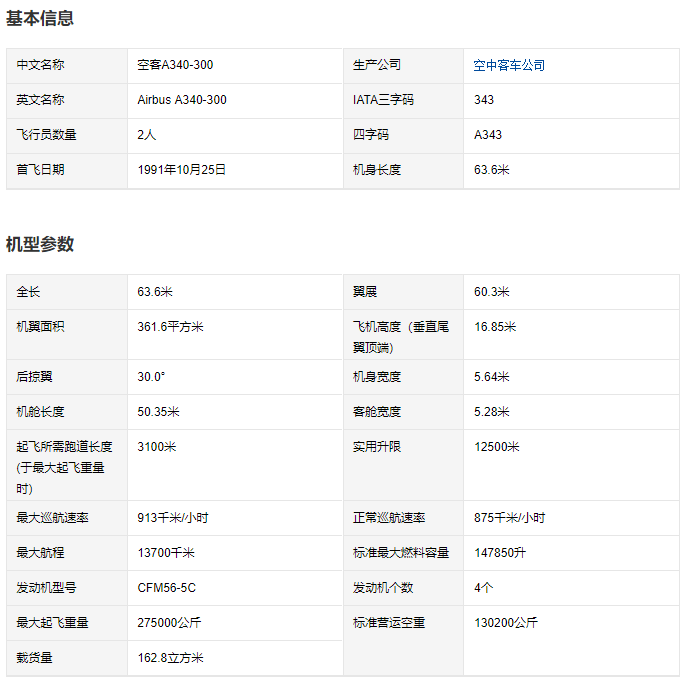Click the wingspan value 60.3米
The height and width of the screenshot is (679, 686).
point(492,292)
